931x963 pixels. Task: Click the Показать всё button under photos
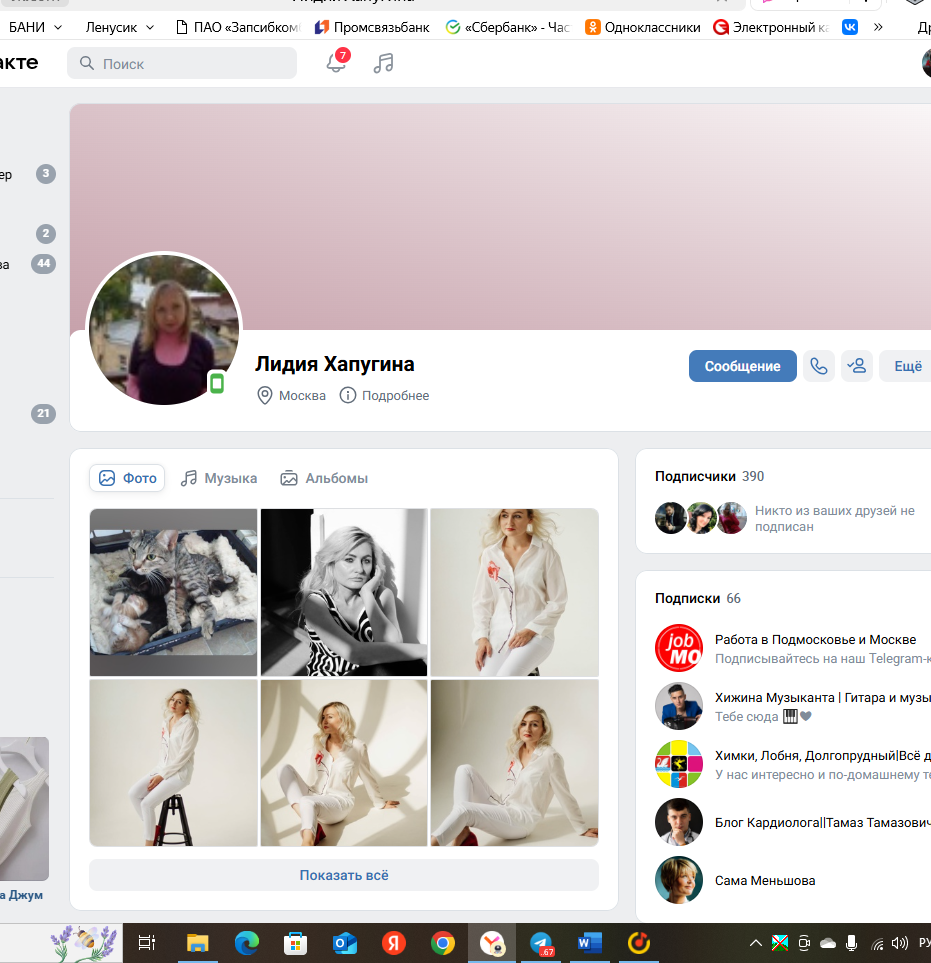(344, 875)
